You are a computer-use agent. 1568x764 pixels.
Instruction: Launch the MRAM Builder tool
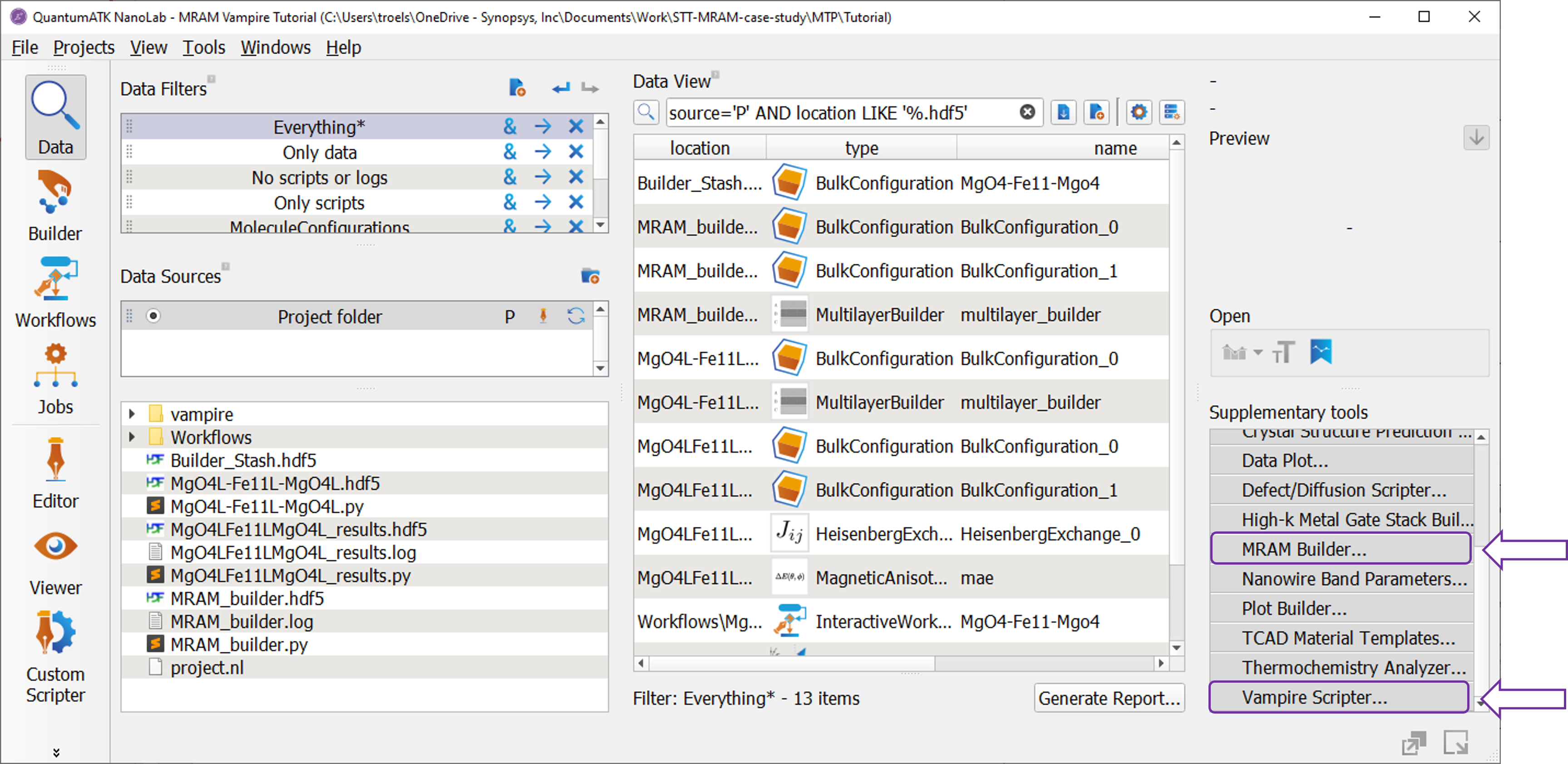tap(1341, 549)
